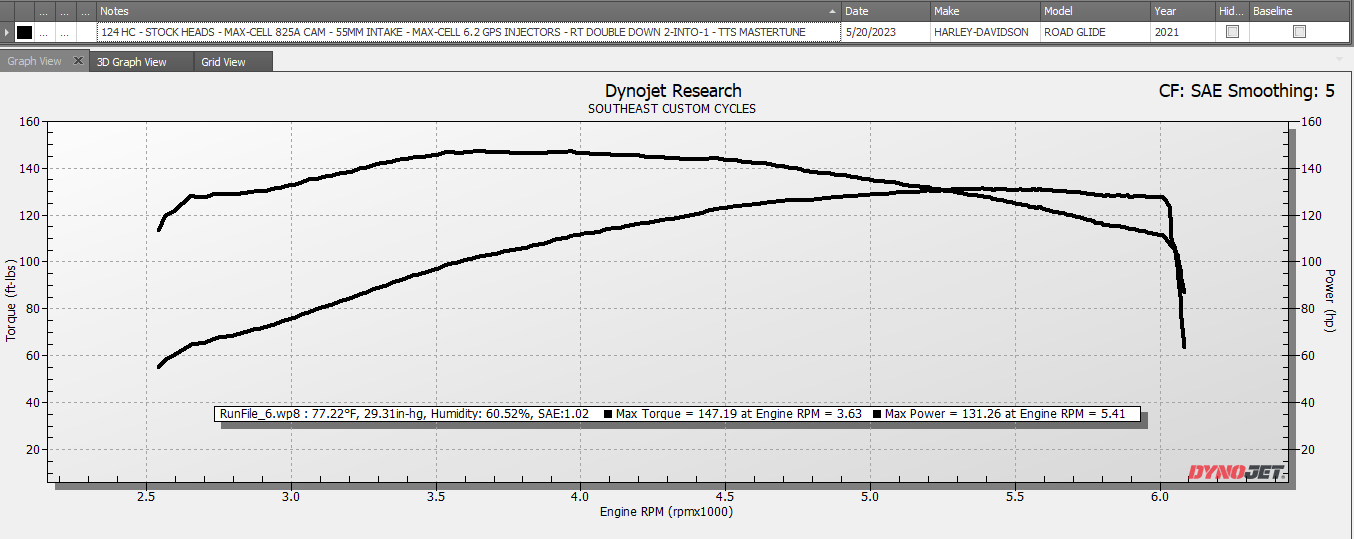
Task: Click the Notes sort arrow indicator
Action: 832,11
